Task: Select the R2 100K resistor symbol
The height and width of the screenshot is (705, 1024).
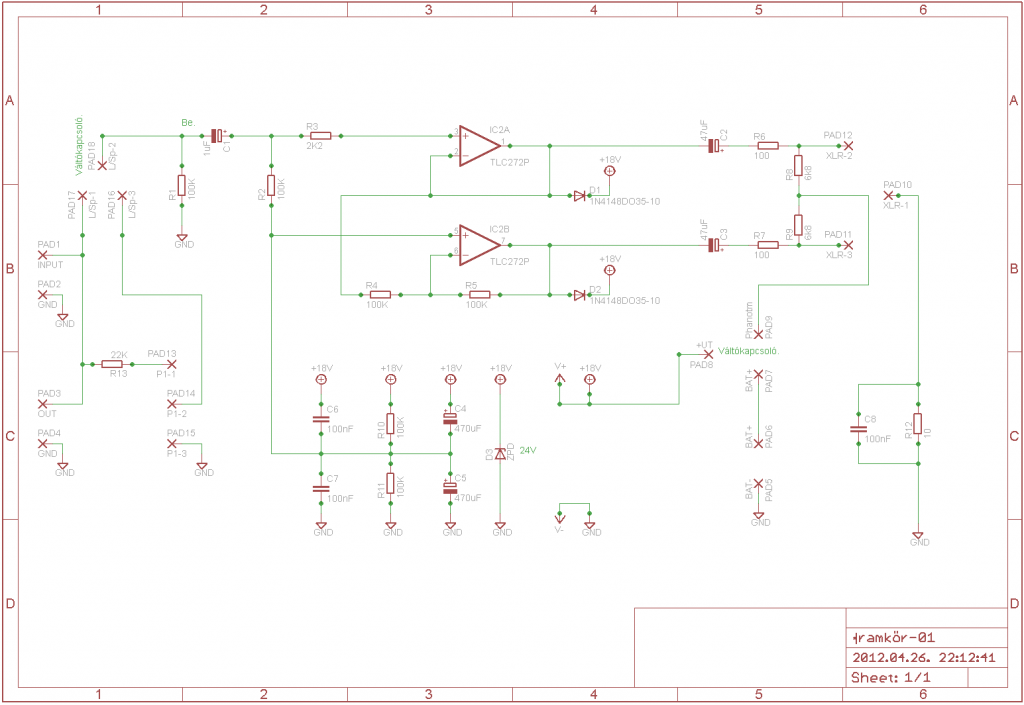Action: pyautogui.click(x=272, y=185)
